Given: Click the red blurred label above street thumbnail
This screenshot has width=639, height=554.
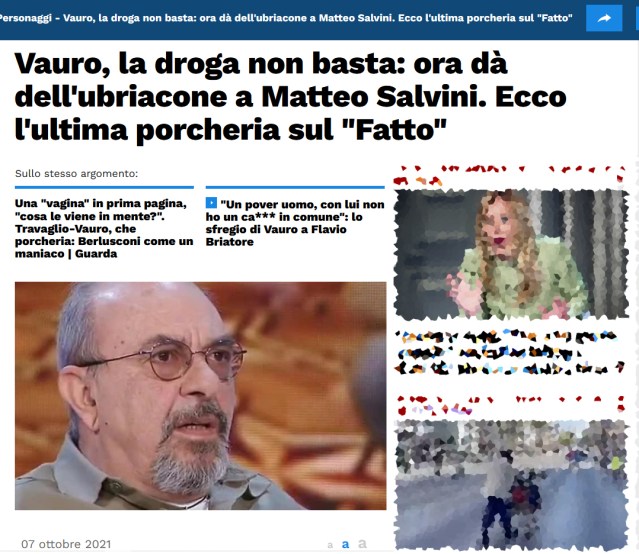Looking at the screenshot, I should pos(509,405).
